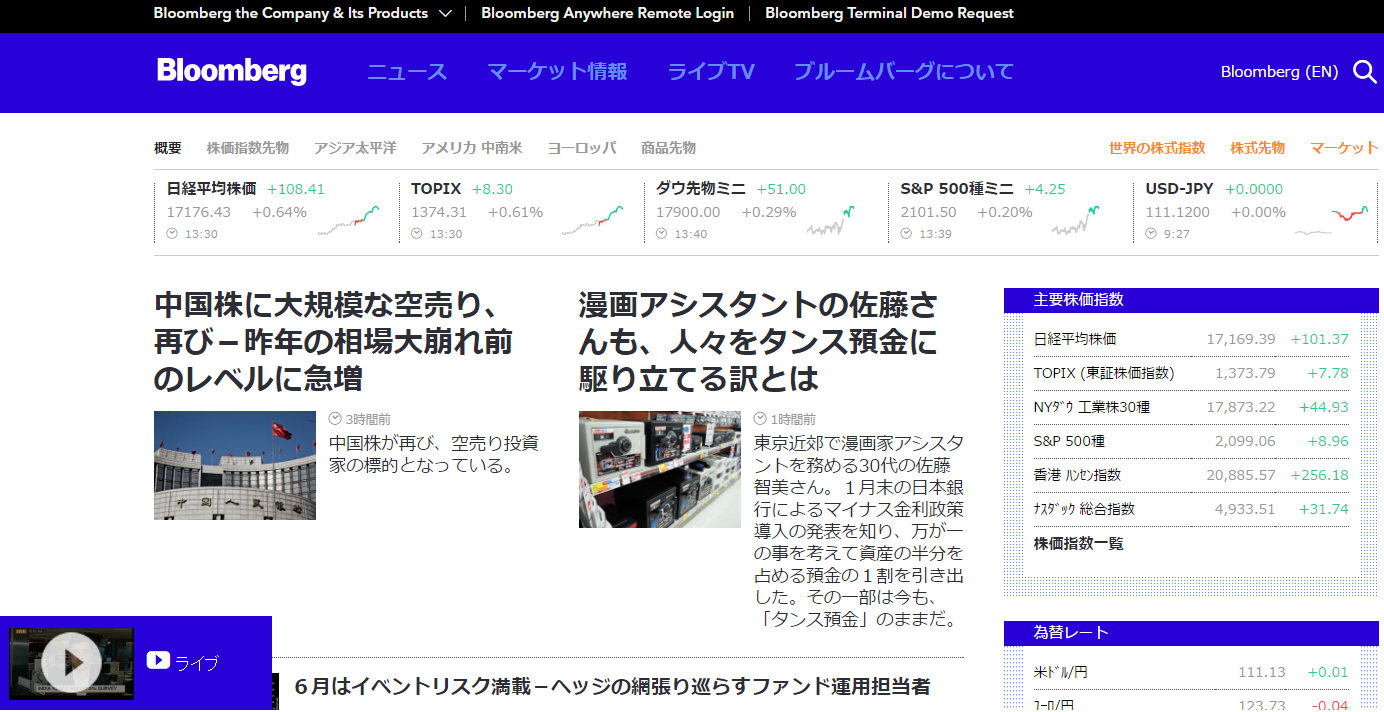Open the ニュース menu
The height and width of the screenshot is (712, 1384).
pos(407,72)
